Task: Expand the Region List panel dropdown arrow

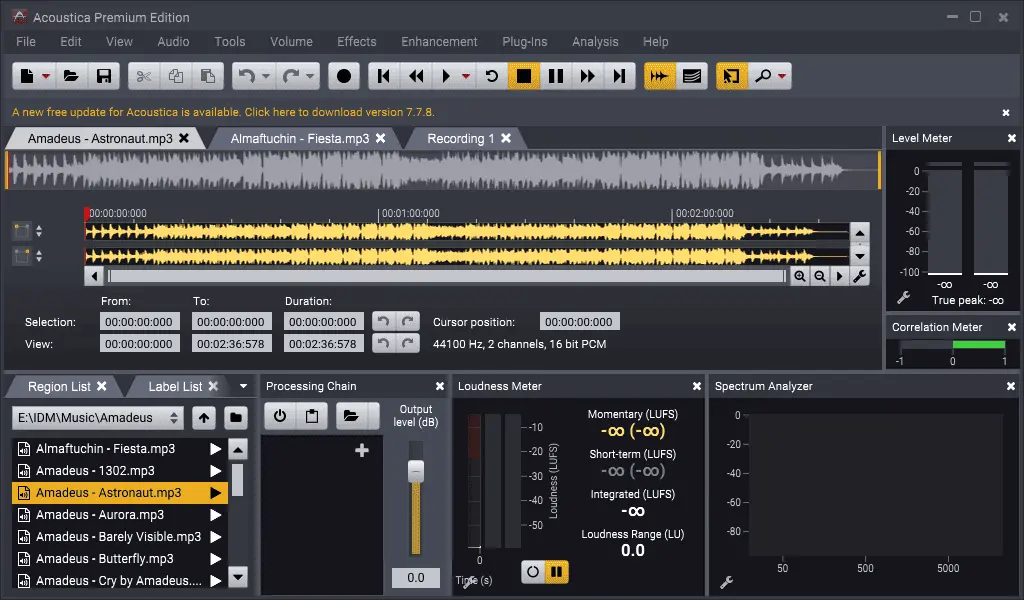Action: coord(244,387)
